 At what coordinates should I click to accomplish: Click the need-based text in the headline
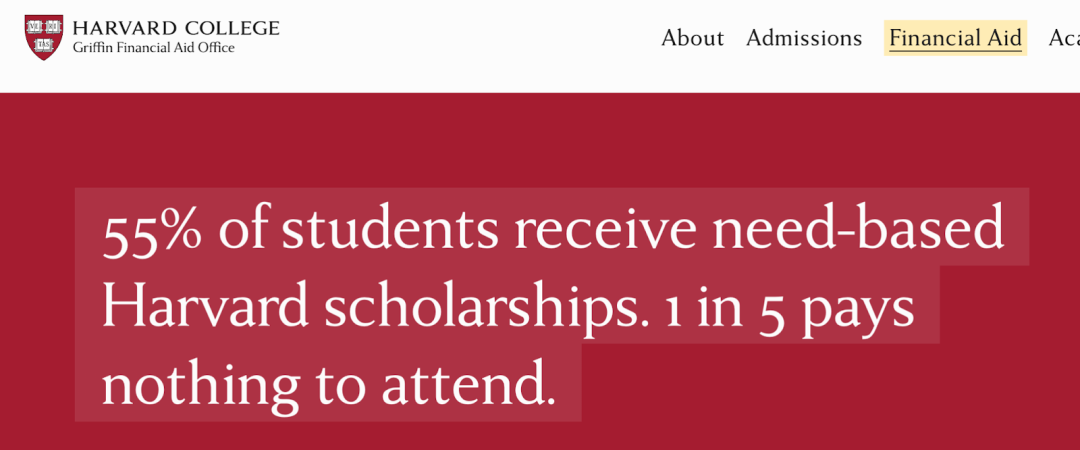pyautogui.click(x=858, y=231)
